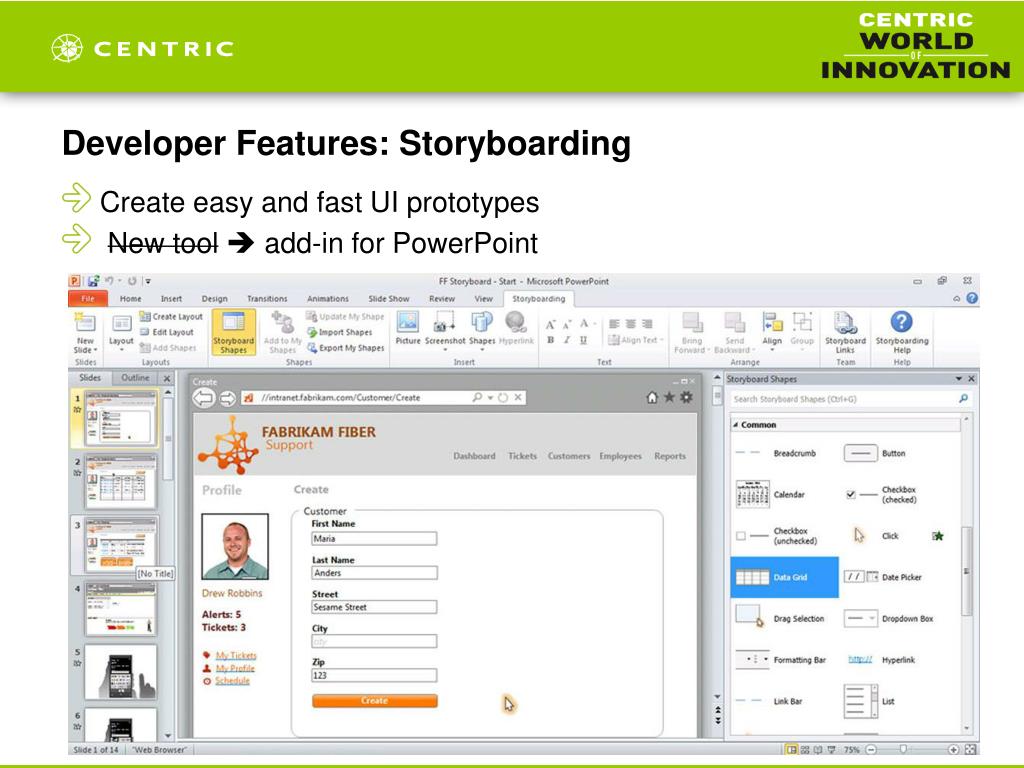Click the zoom out minus button
The image size is (1024, 768).
tap(871, 749)
